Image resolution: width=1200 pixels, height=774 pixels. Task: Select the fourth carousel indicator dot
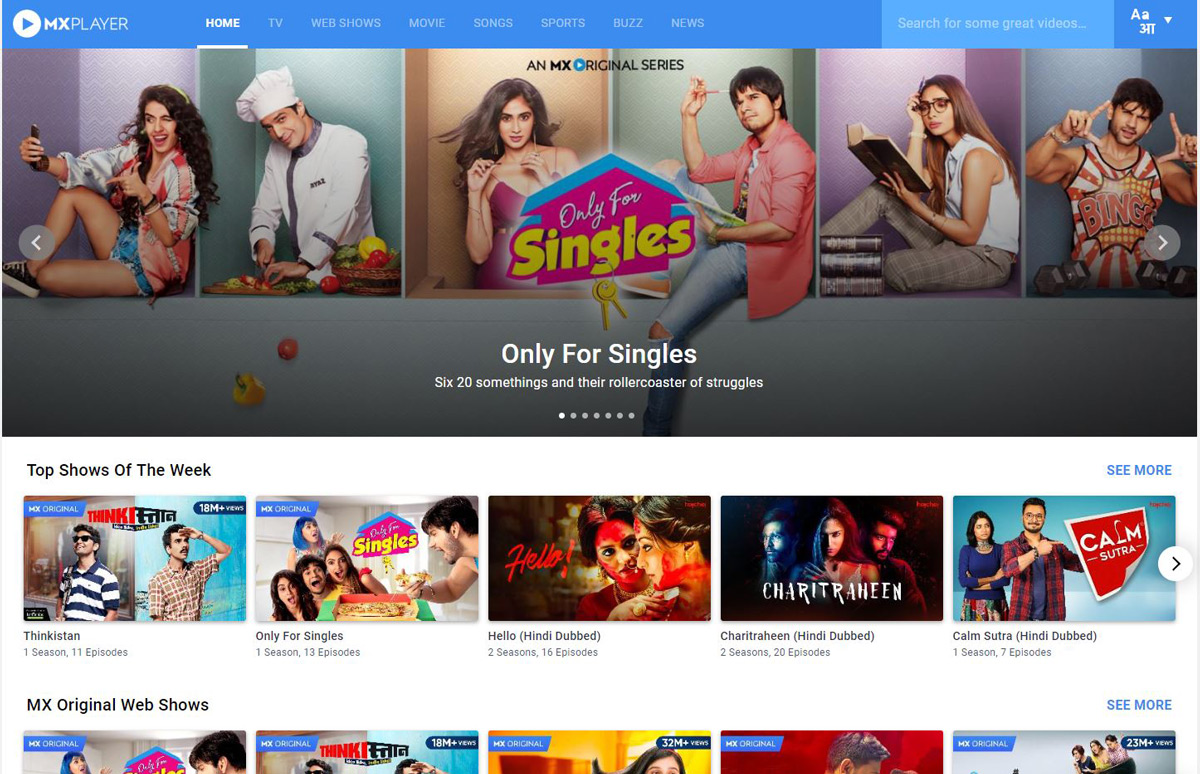pyautogui.click(x=596, y=415)
